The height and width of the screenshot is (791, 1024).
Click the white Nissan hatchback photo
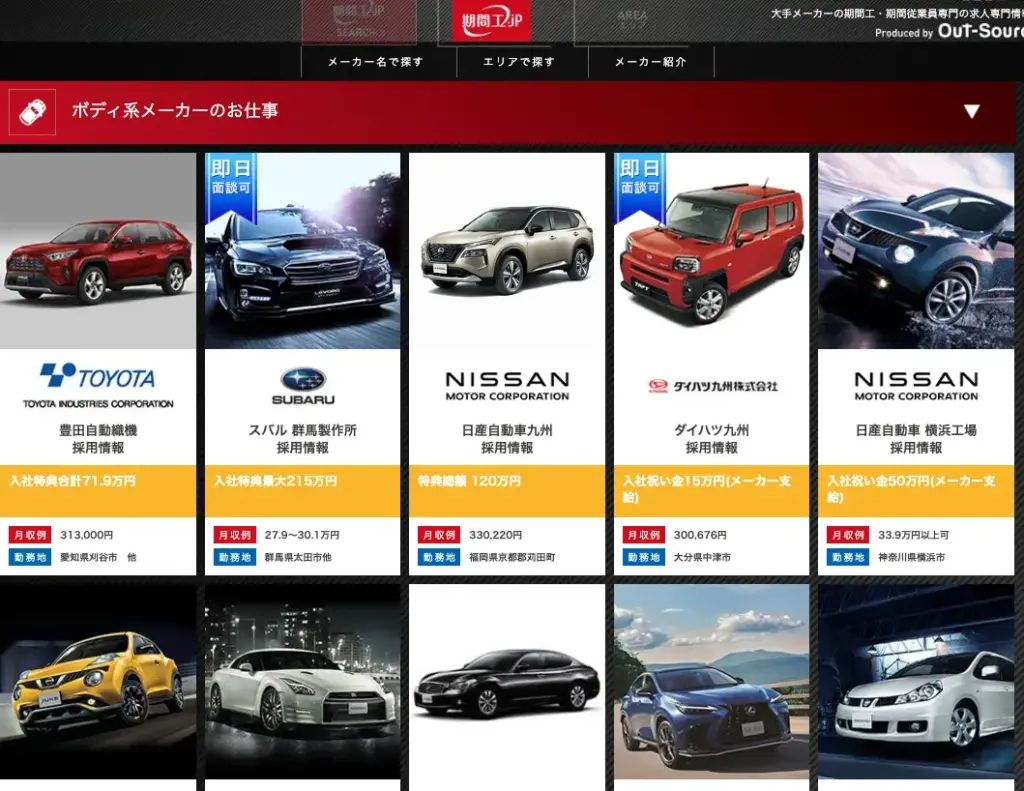click(916, 681)
